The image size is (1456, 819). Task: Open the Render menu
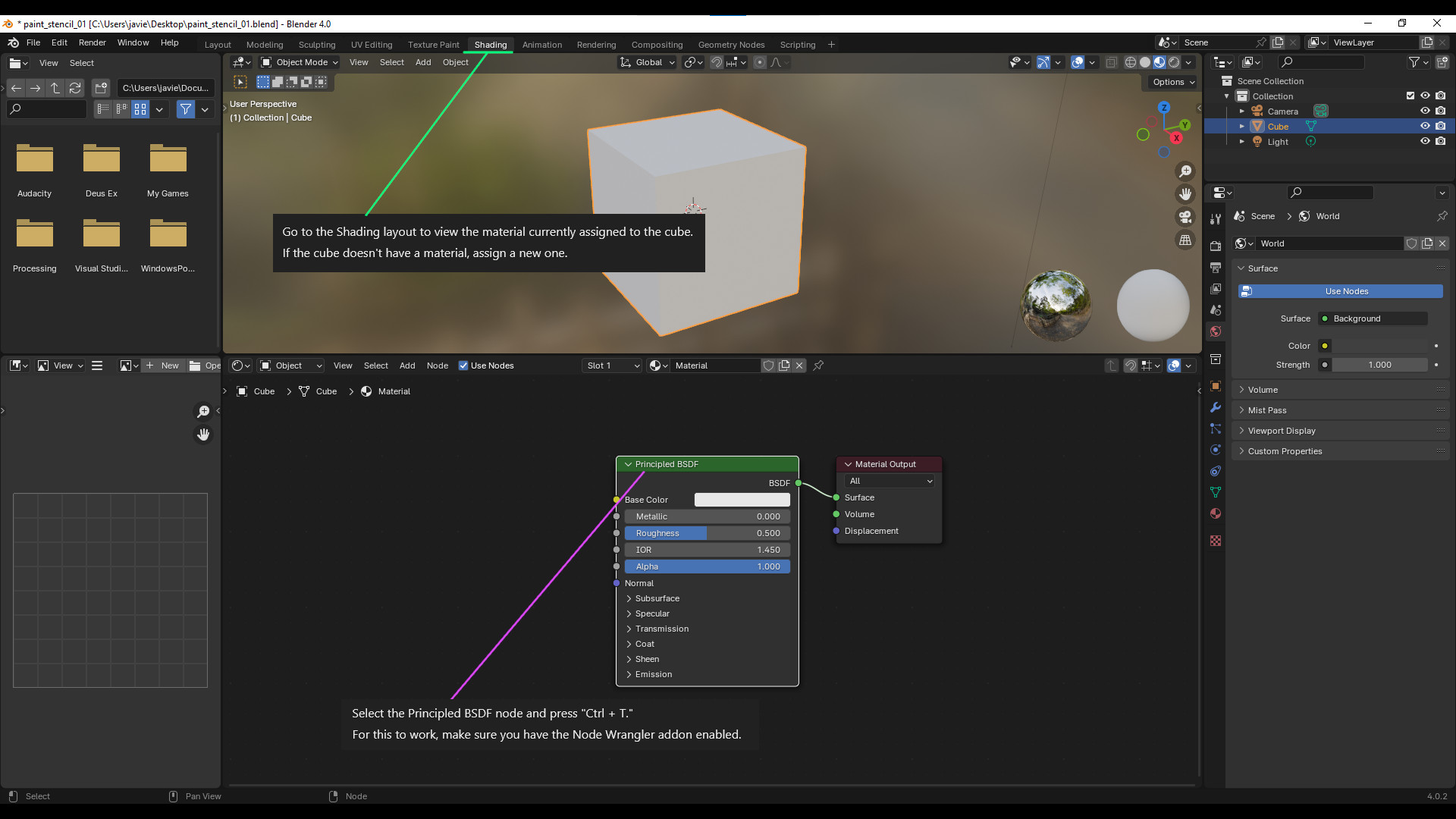tap(93, 42)
